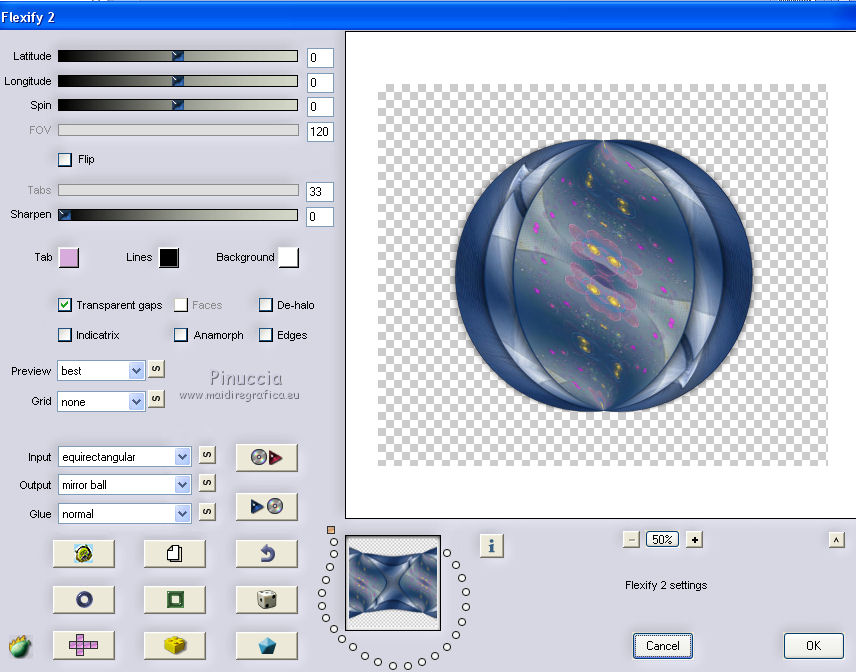
Task: Pick the Lines color swatch
Action: pos(169,258)
